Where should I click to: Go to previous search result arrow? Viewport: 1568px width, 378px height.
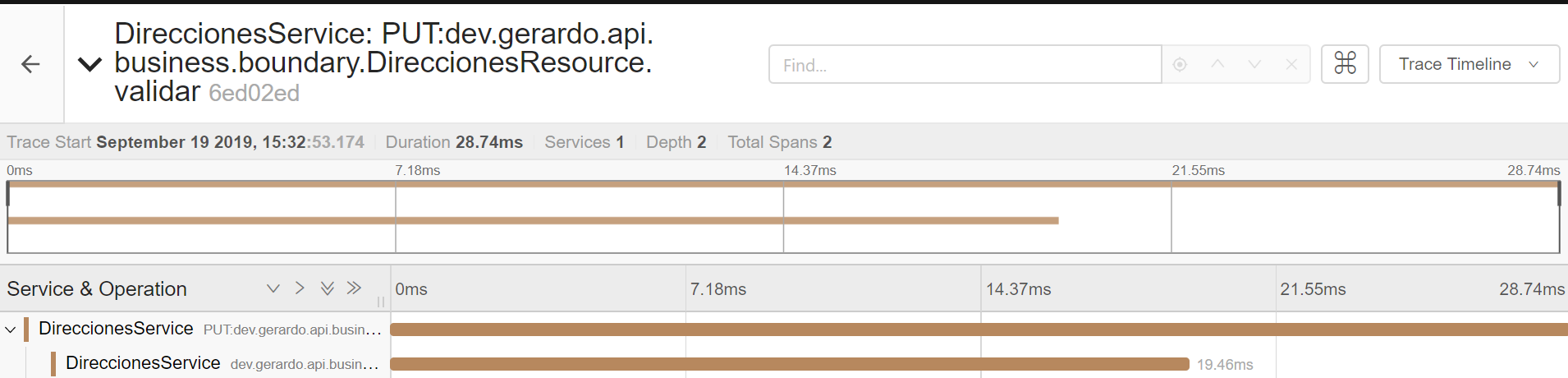click(x=1217, y=64)
